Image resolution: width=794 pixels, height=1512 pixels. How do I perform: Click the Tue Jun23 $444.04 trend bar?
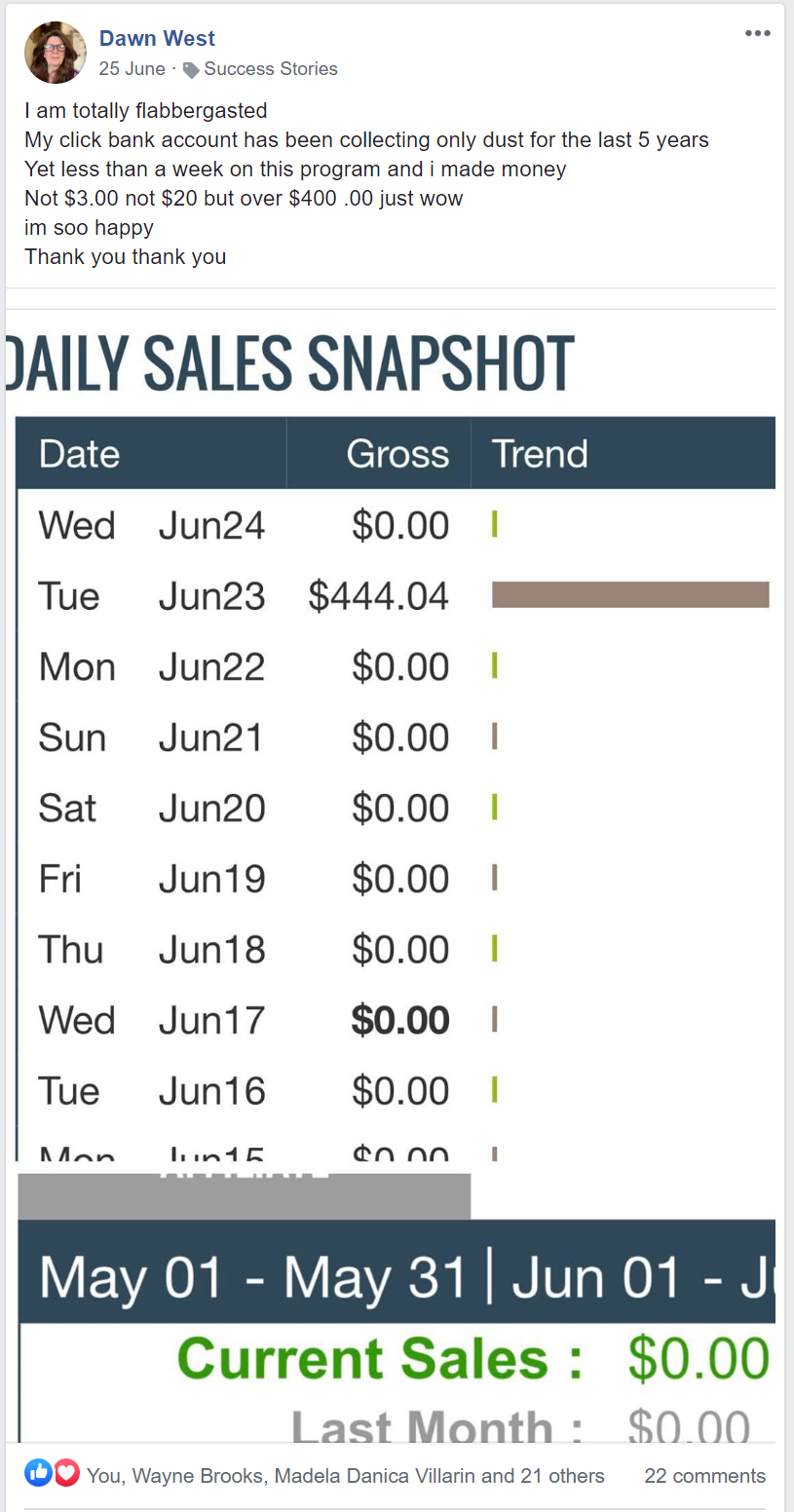(x=630, y=594)
